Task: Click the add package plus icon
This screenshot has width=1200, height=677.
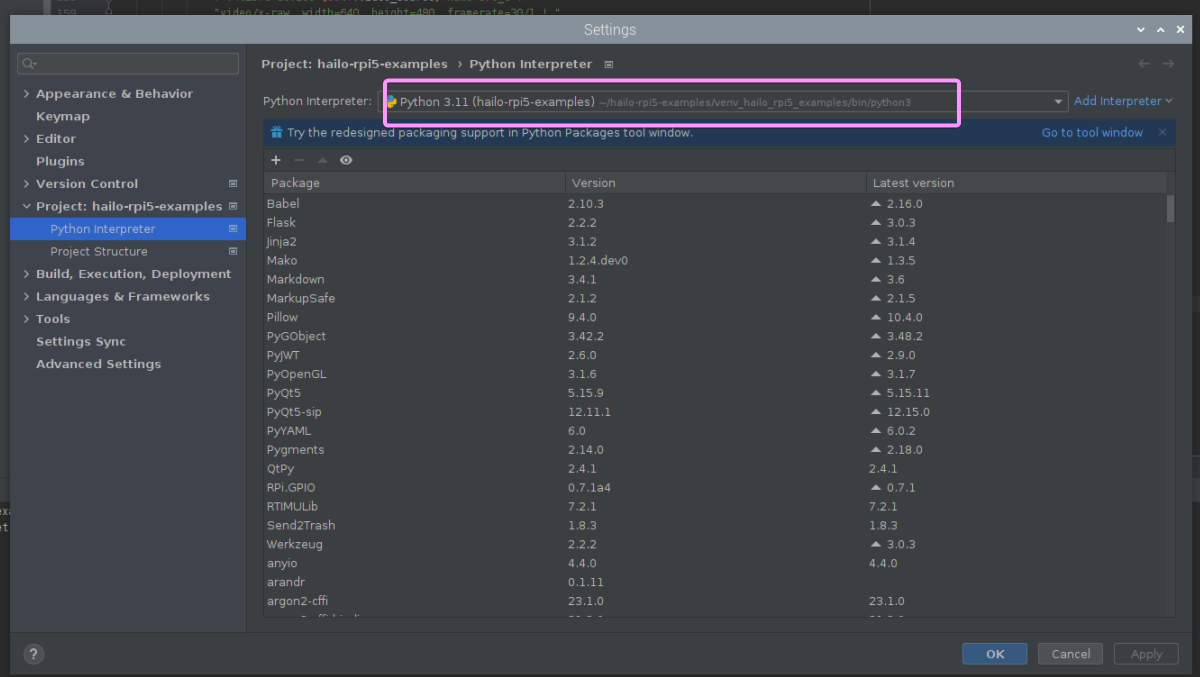Action: [276, 160]
